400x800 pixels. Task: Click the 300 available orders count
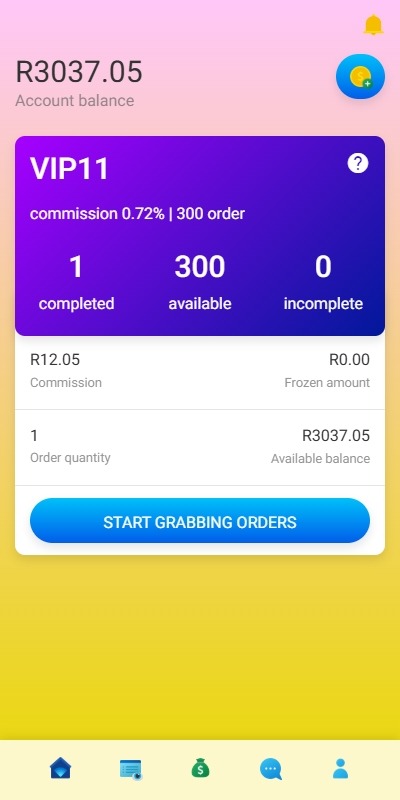coord(199,267)
